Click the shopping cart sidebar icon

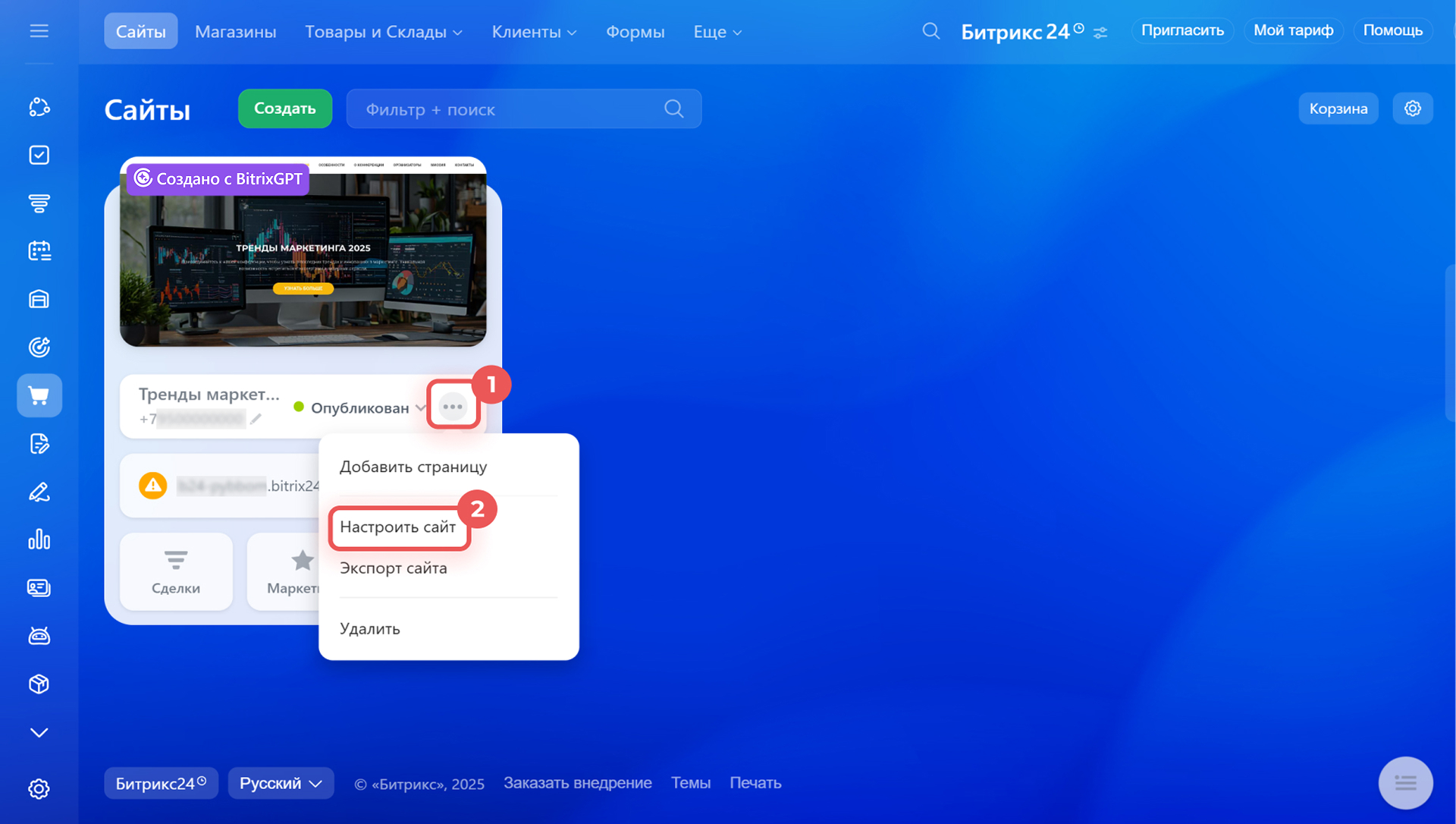point(39,395)
